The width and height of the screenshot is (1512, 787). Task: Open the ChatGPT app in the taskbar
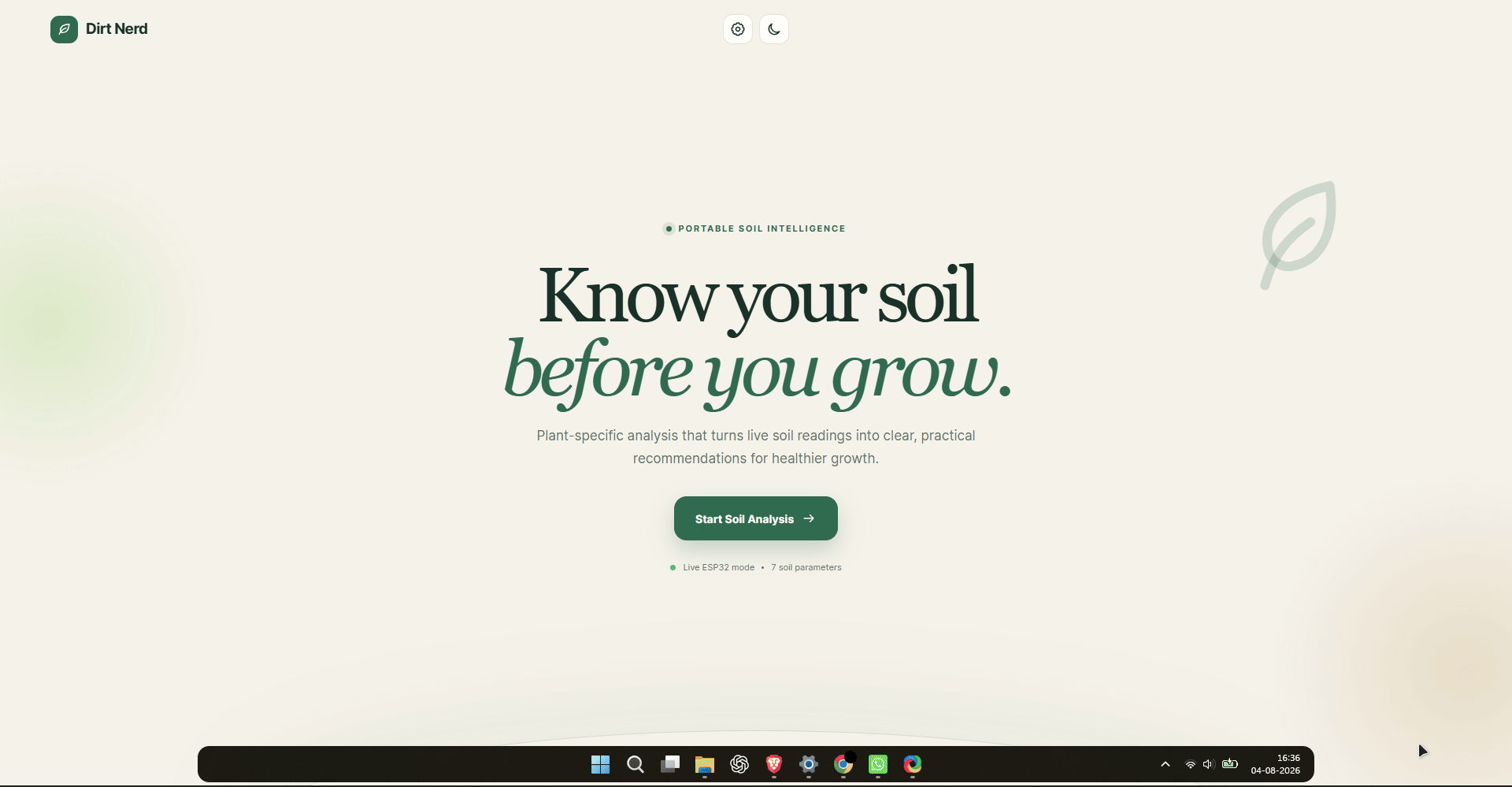(x=739, y=764)
